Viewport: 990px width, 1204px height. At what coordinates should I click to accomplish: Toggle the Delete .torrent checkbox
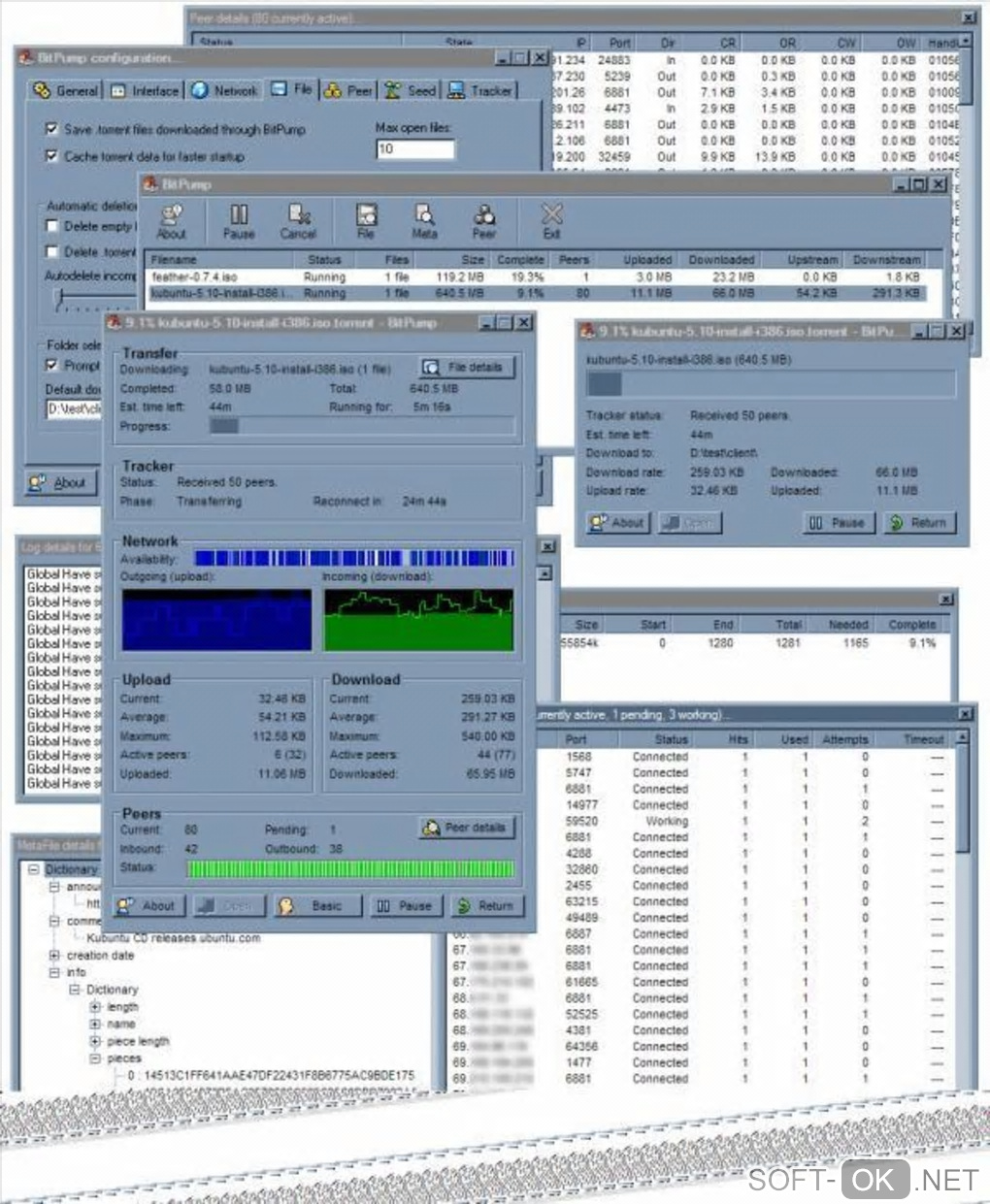(x=52, y=252)
